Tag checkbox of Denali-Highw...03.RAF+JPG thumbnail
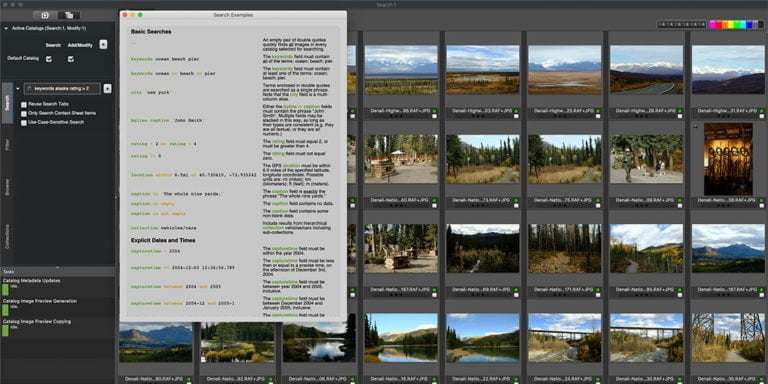 click(516, 117)
